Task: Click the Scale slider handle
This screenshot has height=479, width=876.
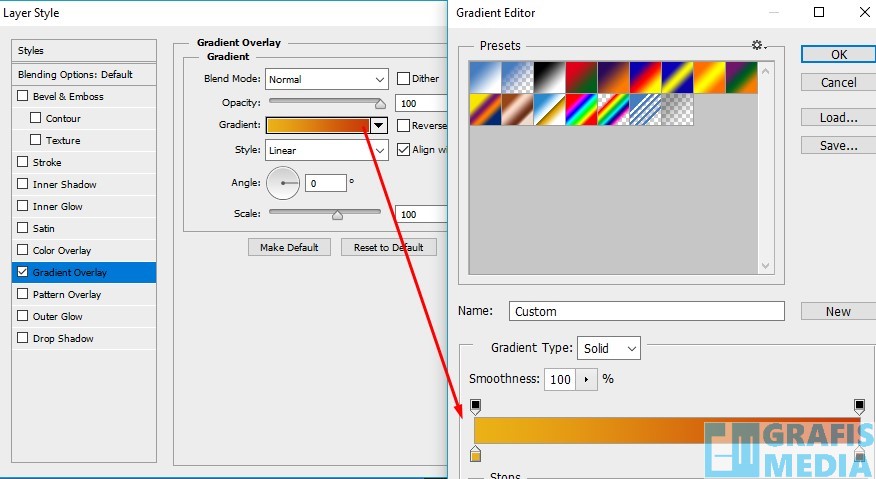Action: [x=337, y=215]
